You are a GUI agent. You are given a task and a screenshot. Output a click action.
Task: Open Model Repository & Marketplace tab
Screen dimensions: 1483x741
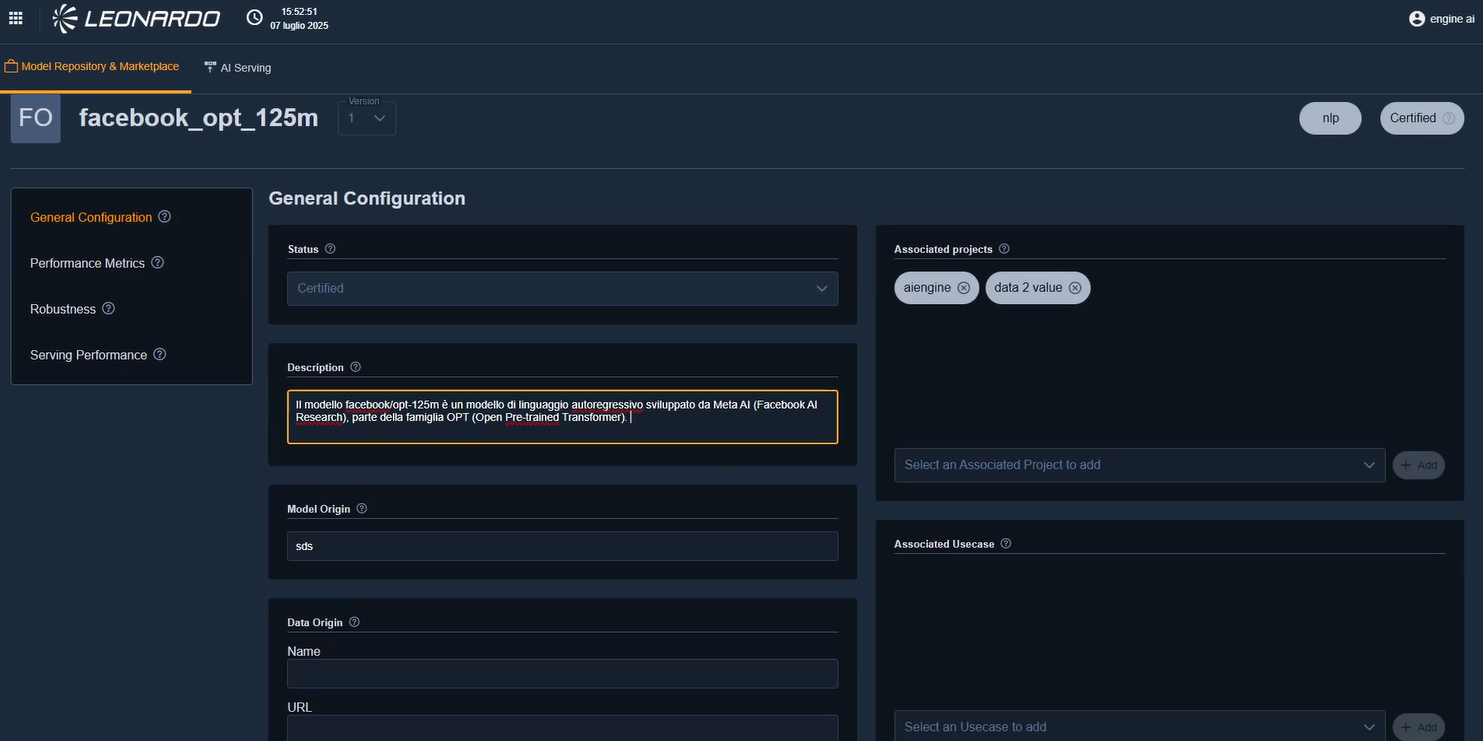[x=92, y=67]
